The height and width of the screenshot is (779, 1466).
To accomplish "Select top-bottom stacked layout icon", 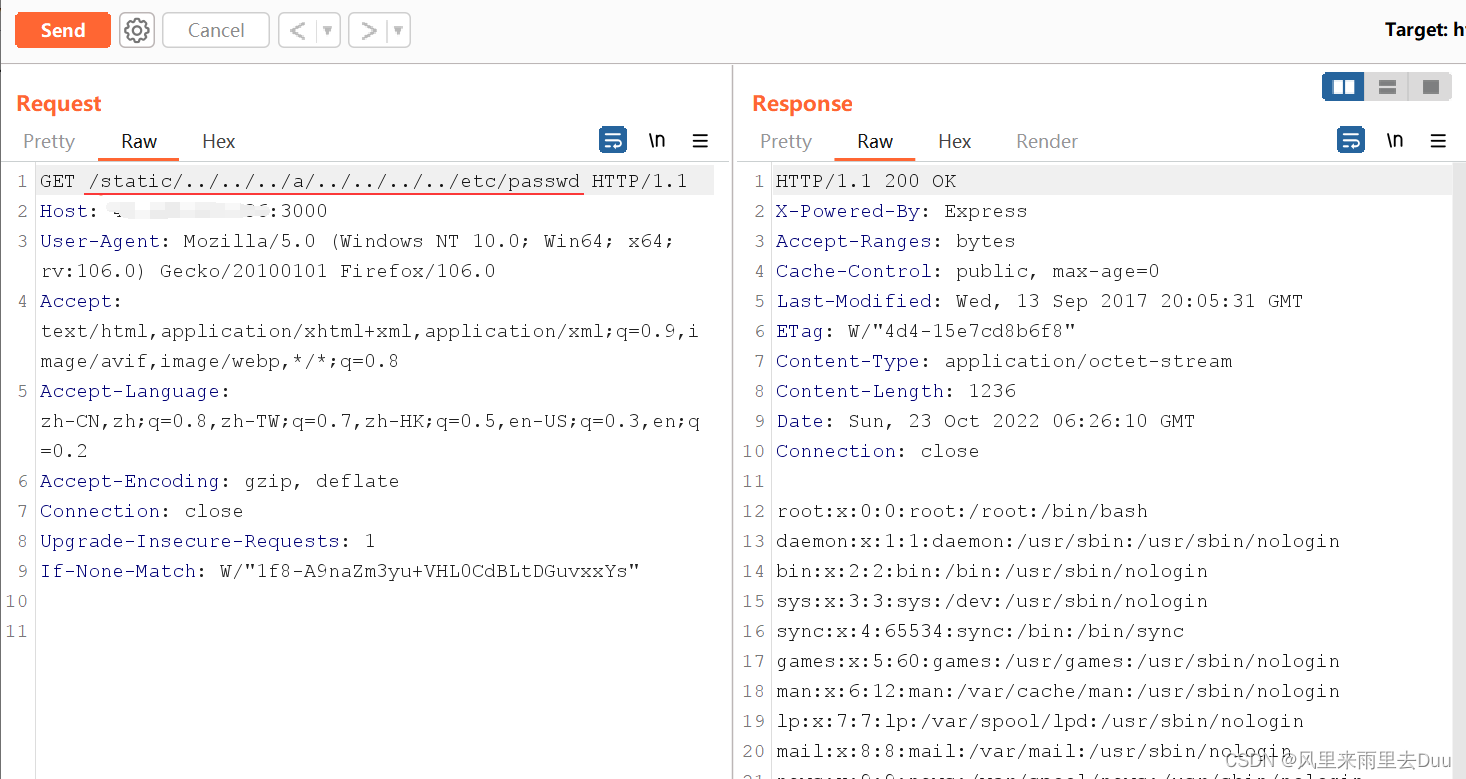I will click(x=1387, y=87).
